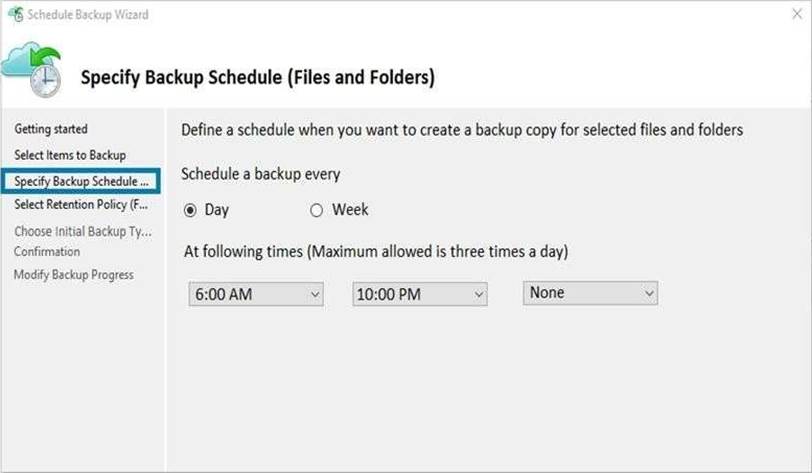Choose the Week schedule option
This screenshot has height=473, width=812.
click(x=317, y=210)
